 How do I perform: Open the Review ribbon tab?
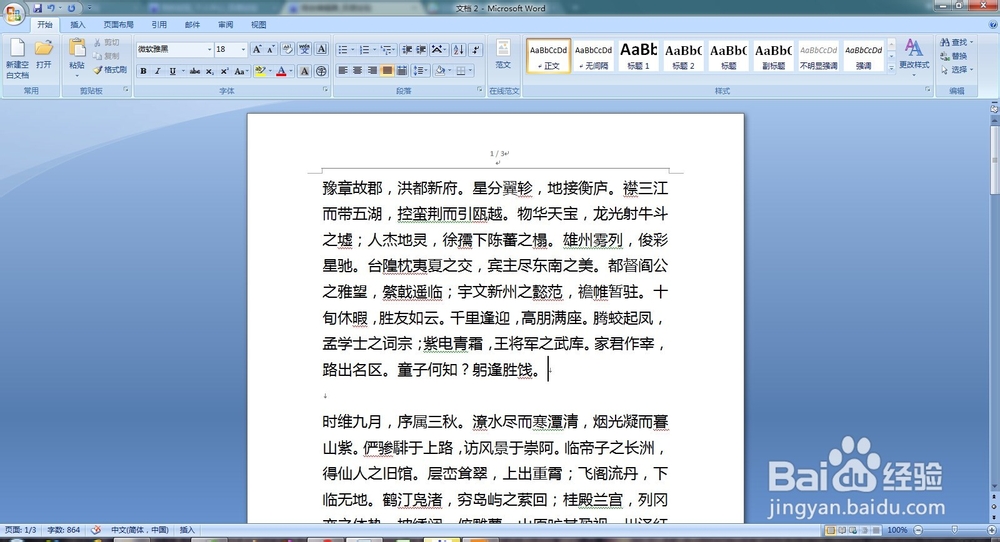tap(225, 25)
